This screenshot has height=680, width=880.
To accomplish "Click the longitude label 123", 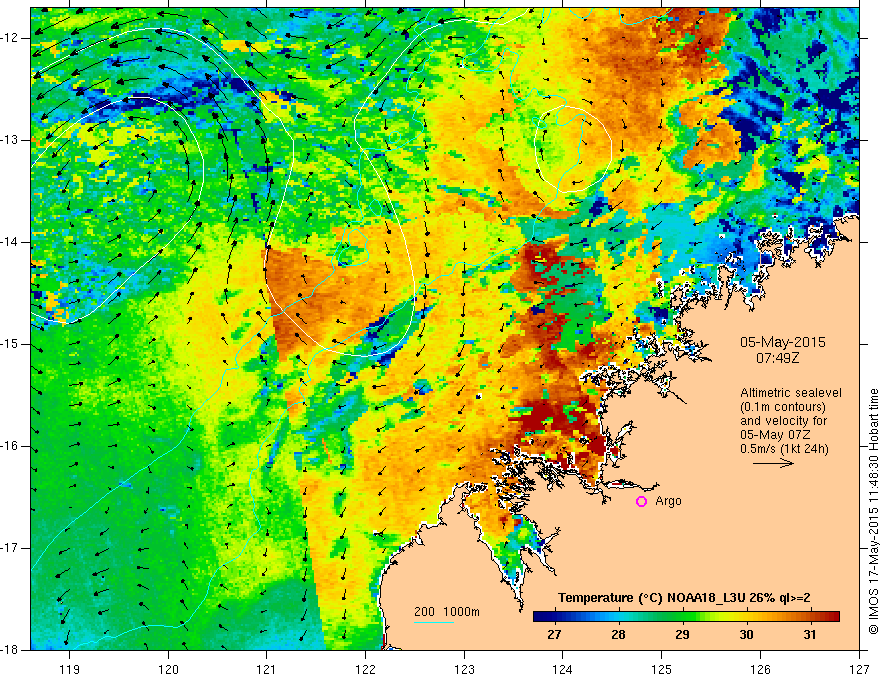I will click(x=464, y=669).
